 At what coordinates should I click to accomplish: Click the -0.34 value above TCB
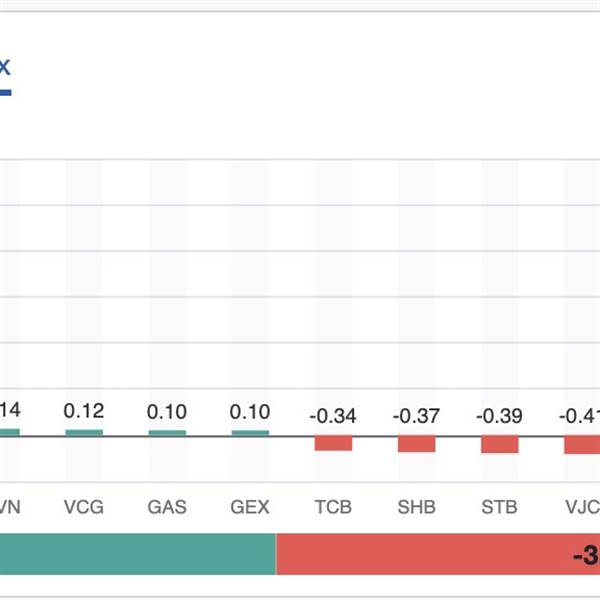[333, 416]
